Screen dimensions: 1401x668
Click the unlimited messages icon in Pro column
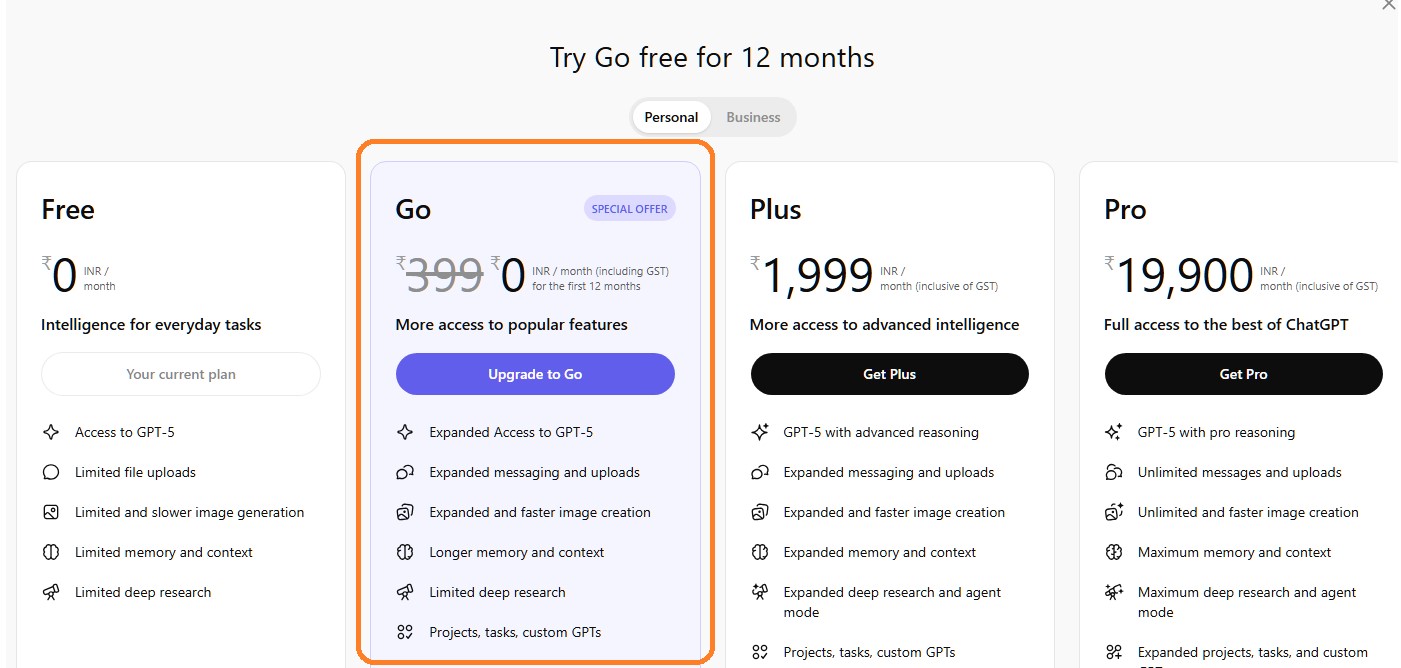(1113, 471)
